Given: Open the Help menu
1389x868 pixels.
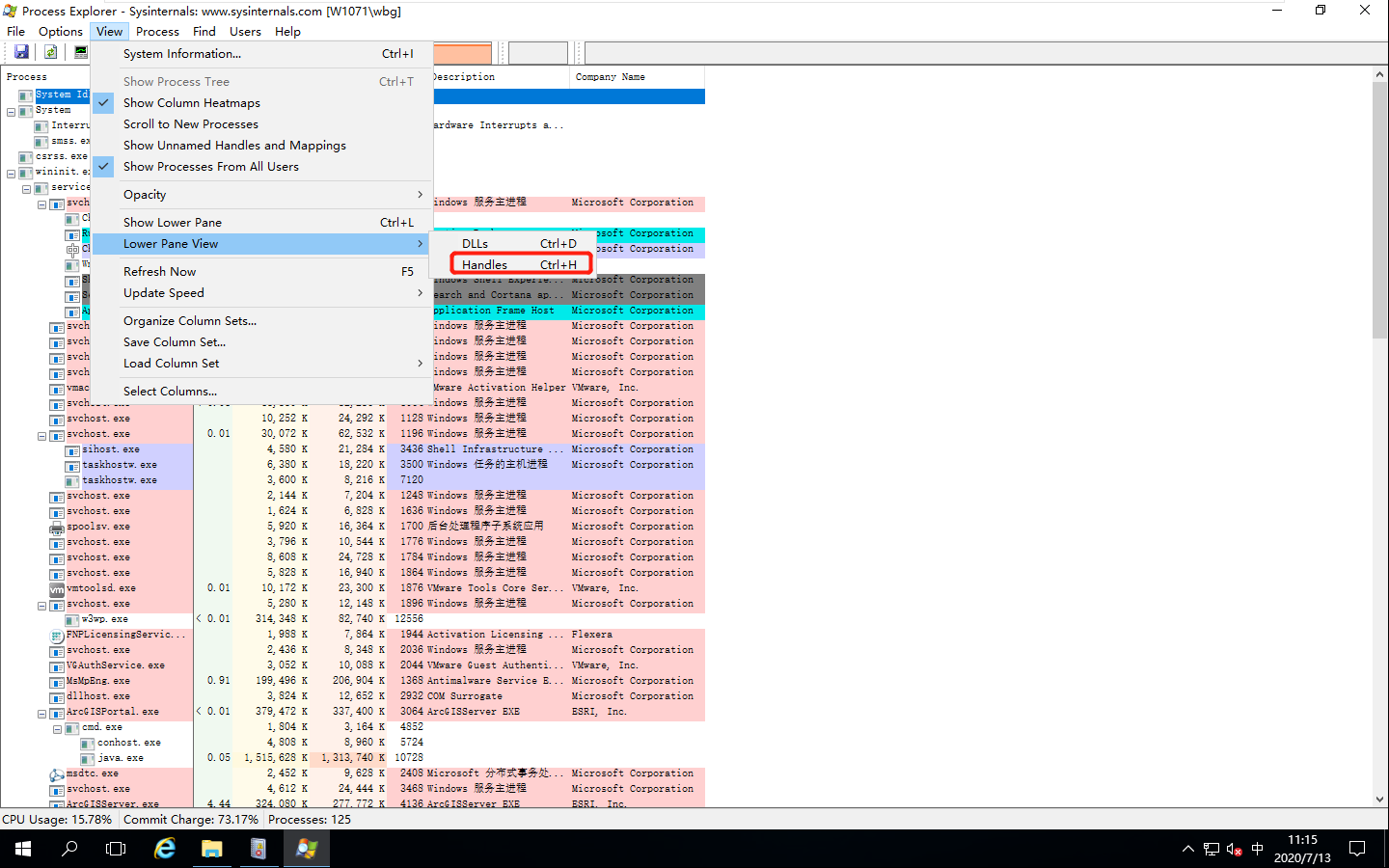Looking at the screenshot, I should [x=287, y=32].
